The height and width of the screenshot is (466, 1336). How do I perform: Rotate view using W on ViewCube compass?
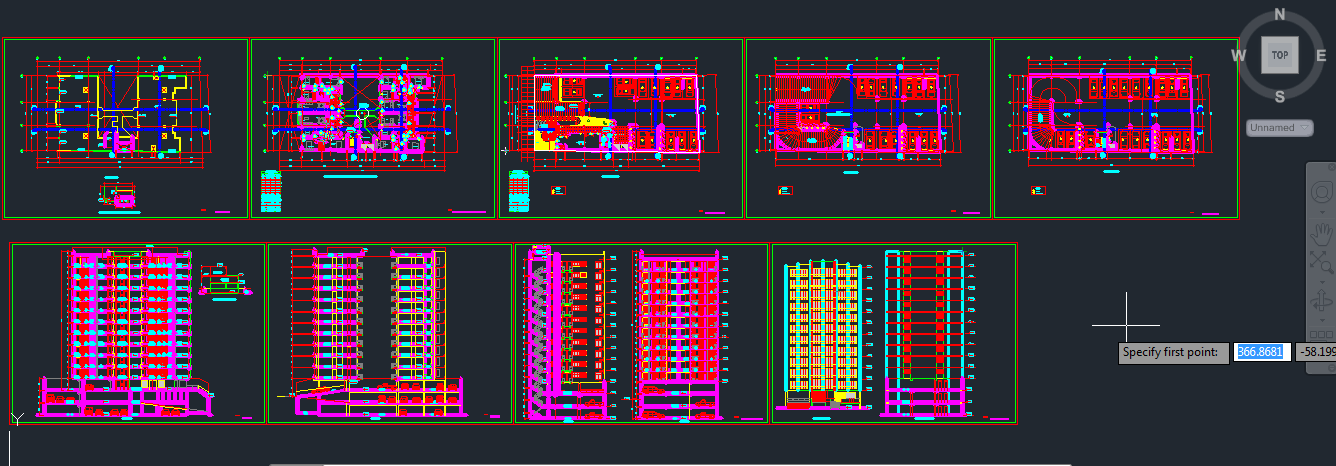pyautogui.click(x=1238, y=55)
